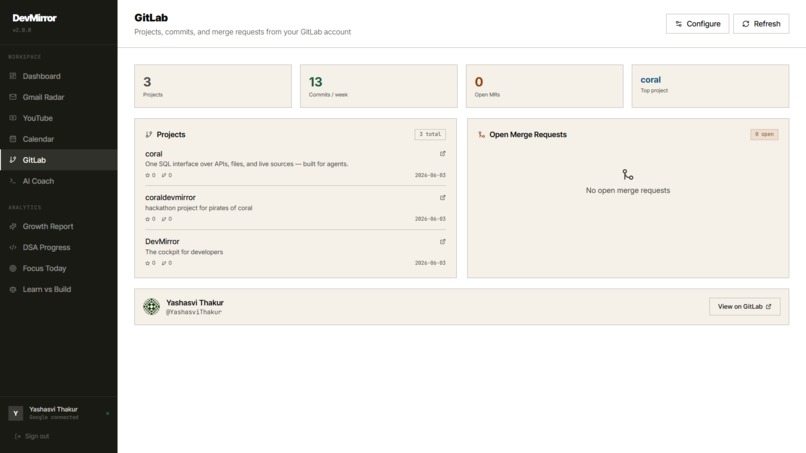This screenshot has width=806, height=453.
Task: Click the sliders icon on Configure
Action: click(x=679, y=24)
